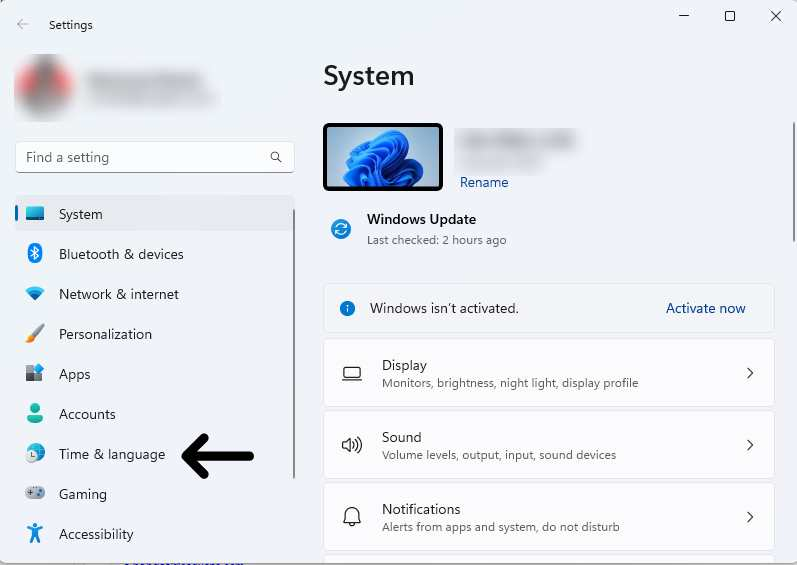Click the Notifications bell icon
Image resolution: width=797 pixels, height=565 pixels.
(x=352, y=517)
